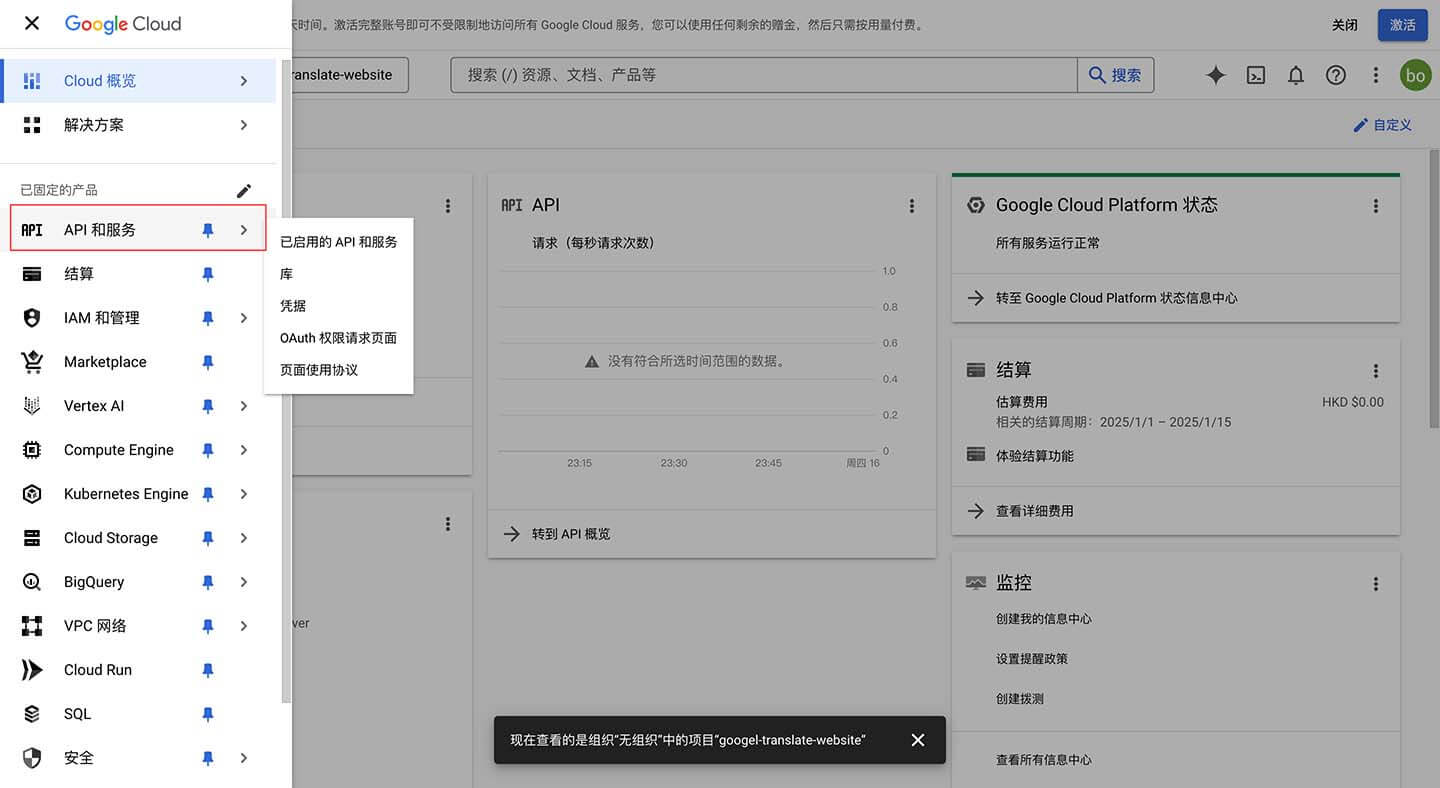The height and width of the screenshot is (788, 1440).
Task: Unpin 结算 using its pin icon
Action: [x=208, y=274]
